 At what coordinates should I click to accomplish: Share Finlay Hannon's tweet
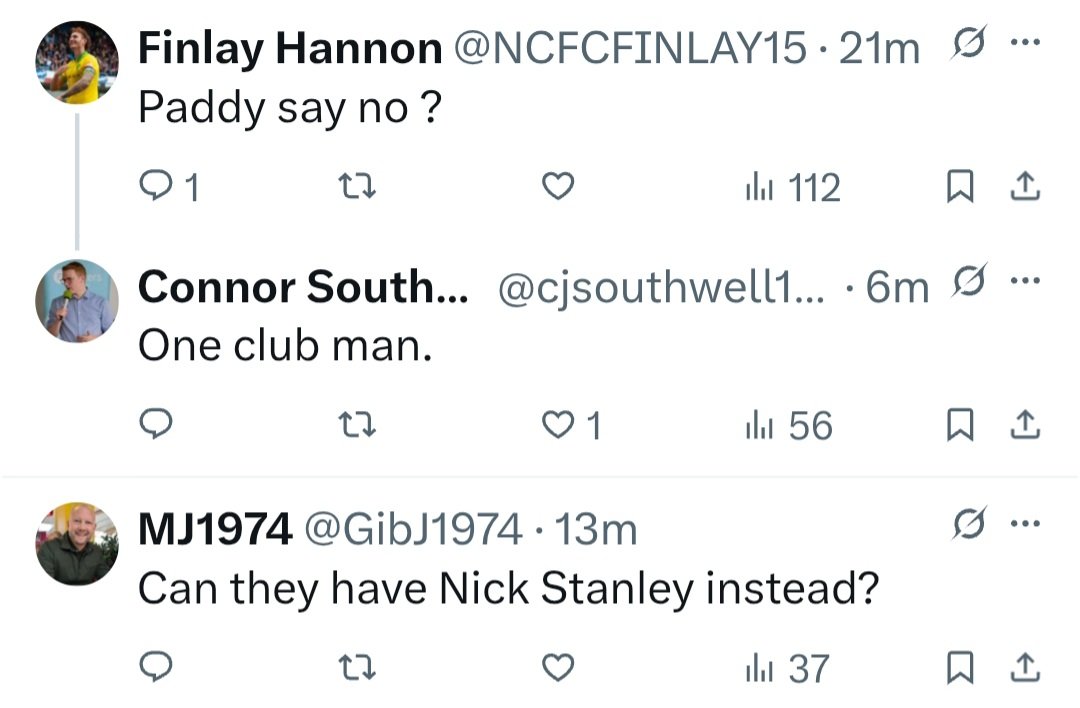click(1027, 187)
